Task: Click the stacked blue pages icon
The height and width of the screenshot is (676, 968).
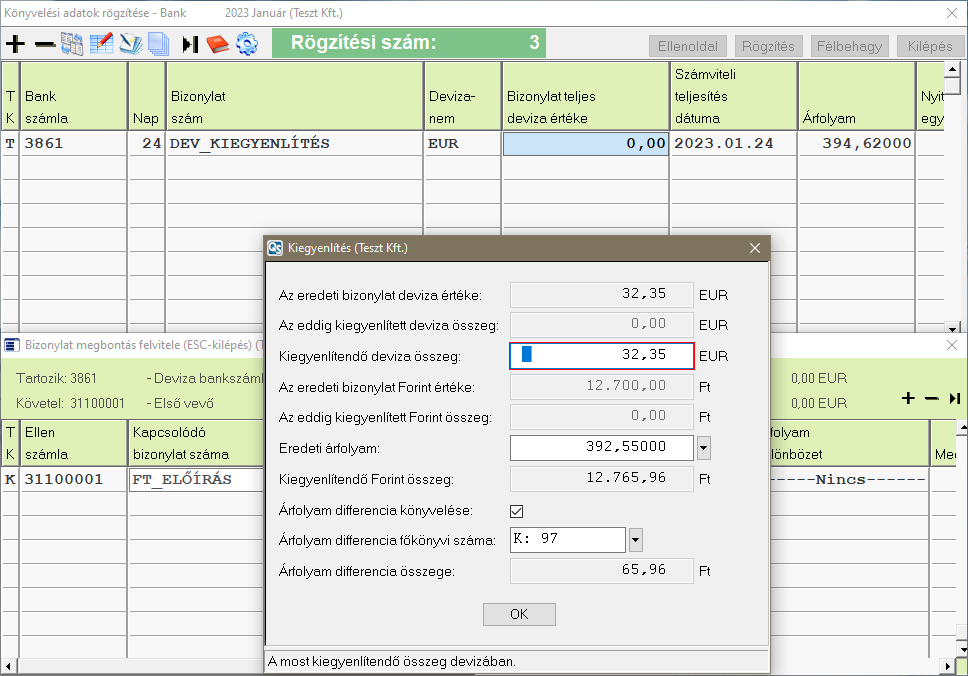Action: 158,44
